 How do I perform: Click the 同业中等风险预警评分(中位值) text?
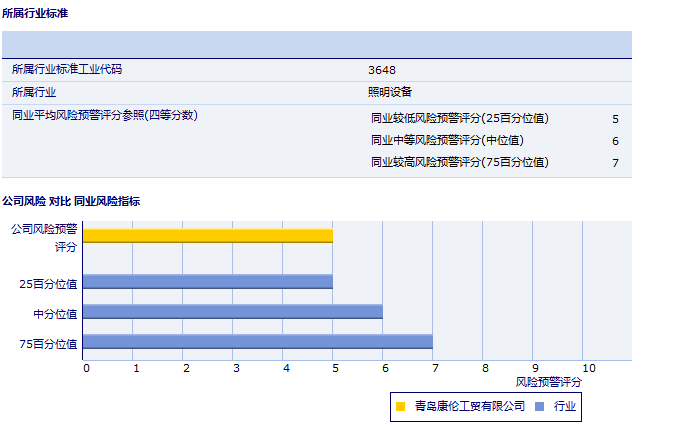447,140
